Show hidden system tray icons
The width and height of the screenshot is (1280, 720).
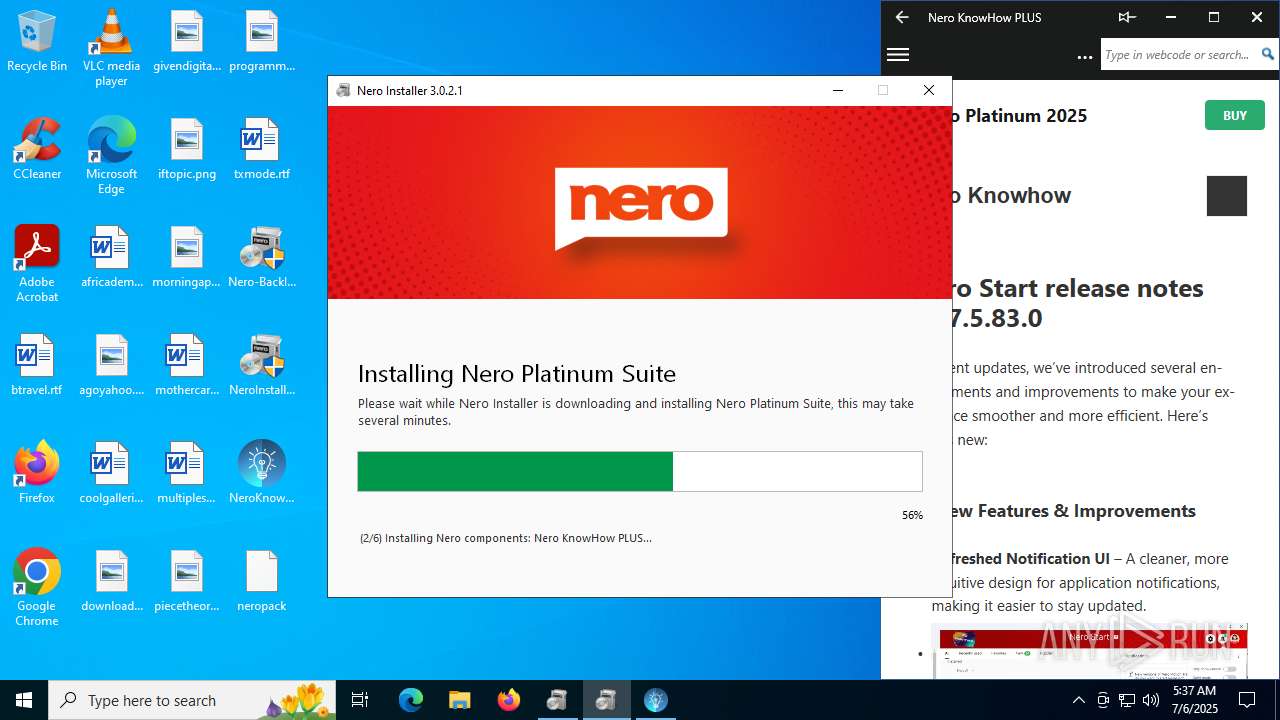(x=1078, y=700)
